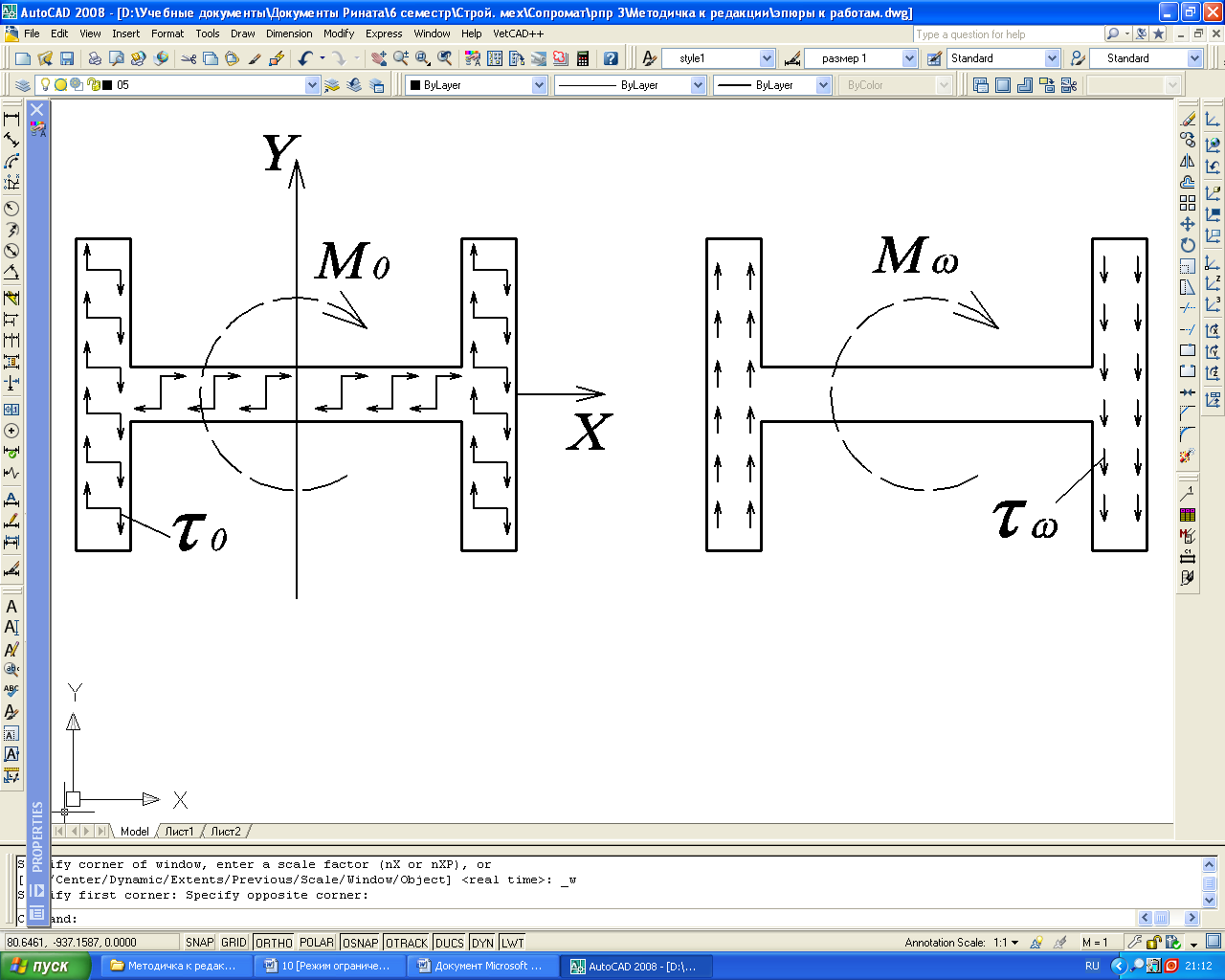Open the ByLayer color control dropdown
Image resolution: width=1225 pixels, height=980 pixels.
click(539, 85)
